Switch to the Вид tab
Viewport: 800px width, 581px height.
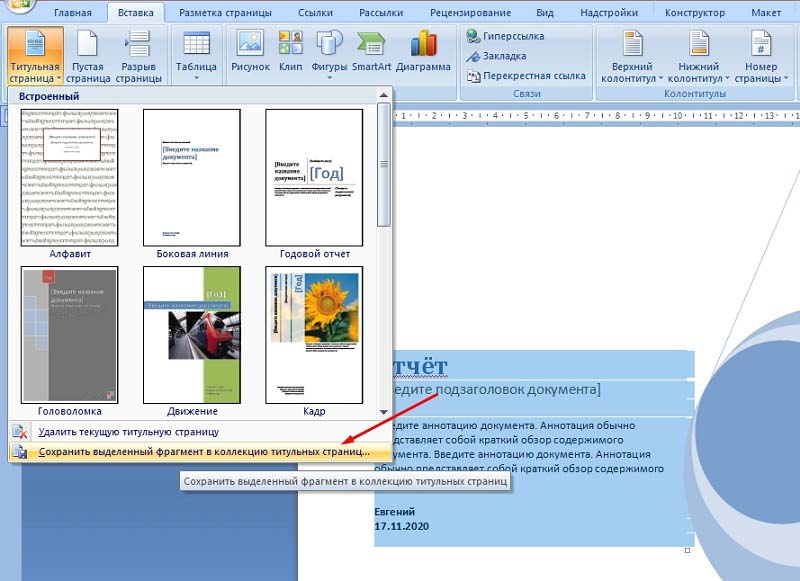(x=544, y=13)
